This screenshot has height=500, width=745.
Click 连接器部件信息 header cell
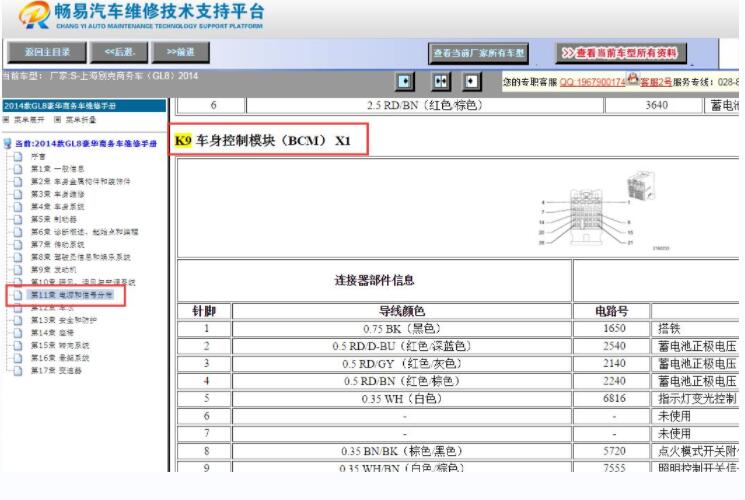374,280
